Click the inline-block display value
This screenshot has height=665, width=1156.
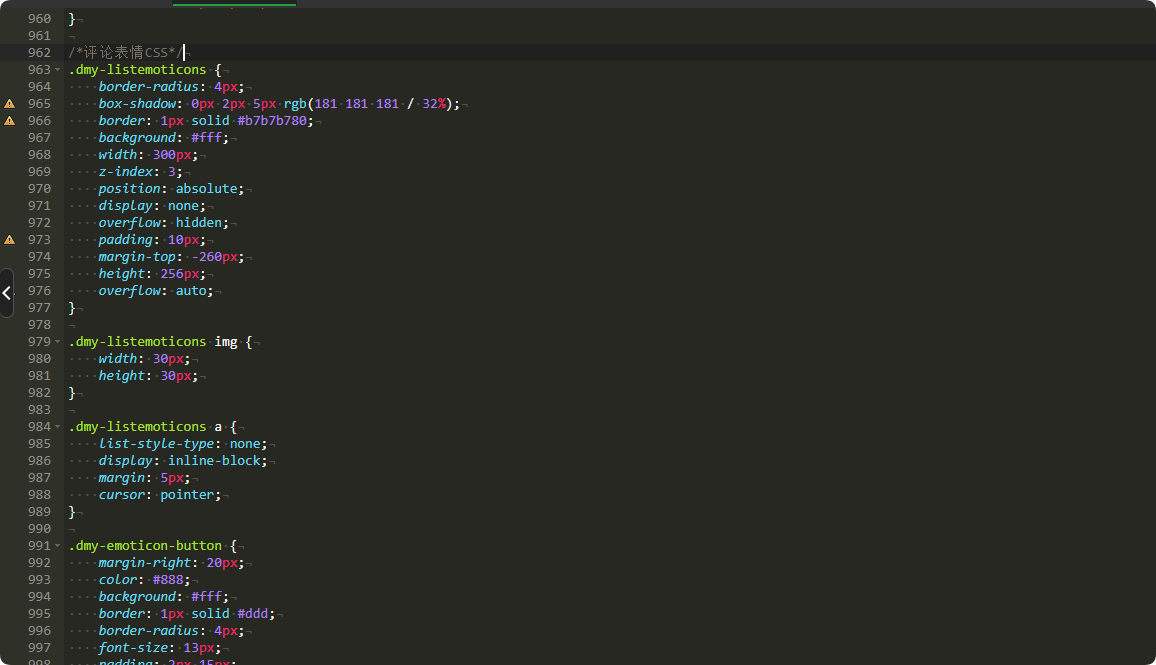coord(215,461)
